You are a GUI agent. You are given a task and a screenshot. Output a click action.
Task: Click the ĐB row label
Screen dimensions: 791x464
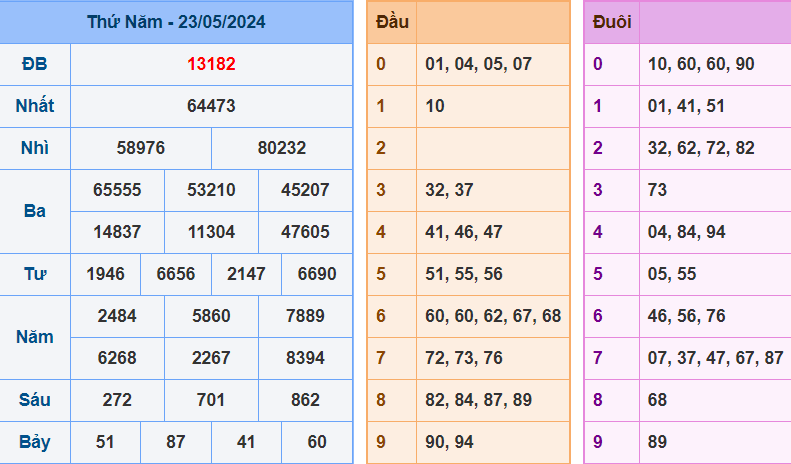[x=35, y=64]
